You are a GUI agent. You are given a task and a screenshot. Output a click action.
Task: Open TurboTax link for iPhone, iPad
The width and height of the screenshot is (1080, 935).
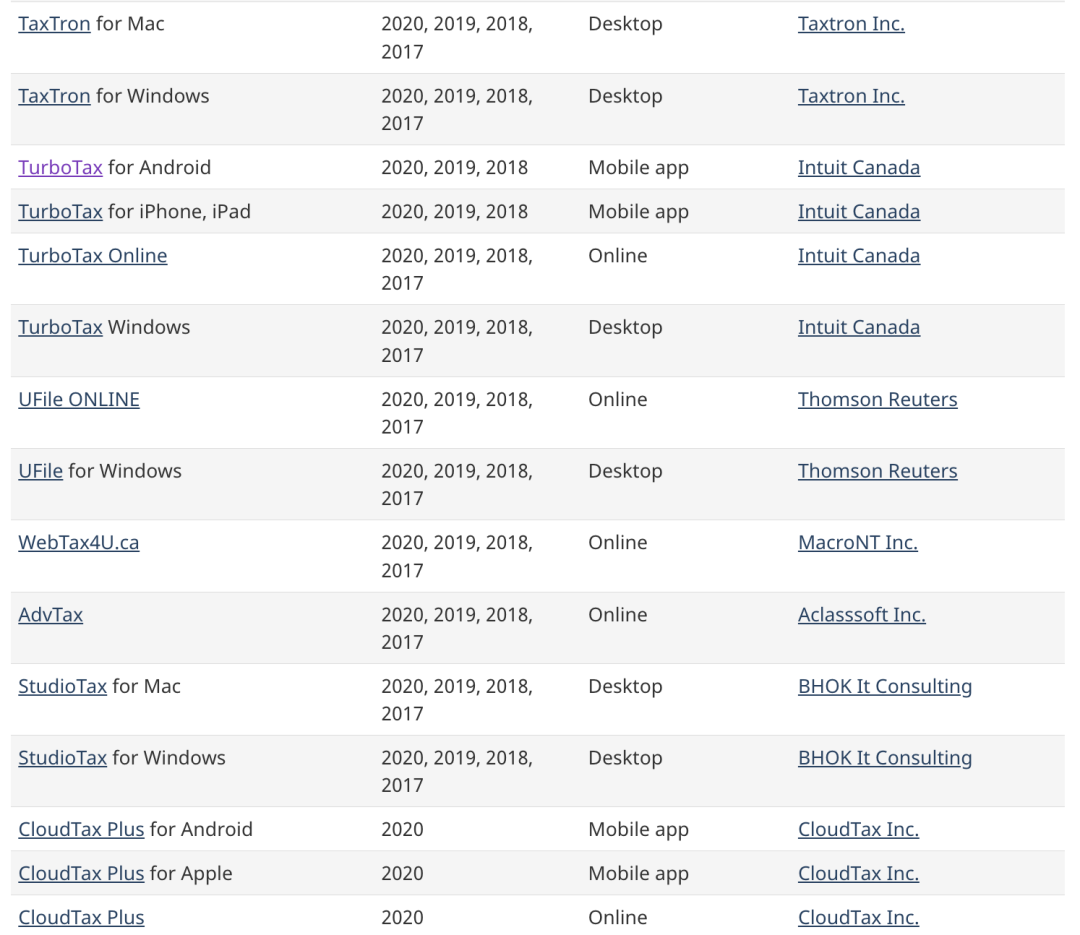pos(60,212)
